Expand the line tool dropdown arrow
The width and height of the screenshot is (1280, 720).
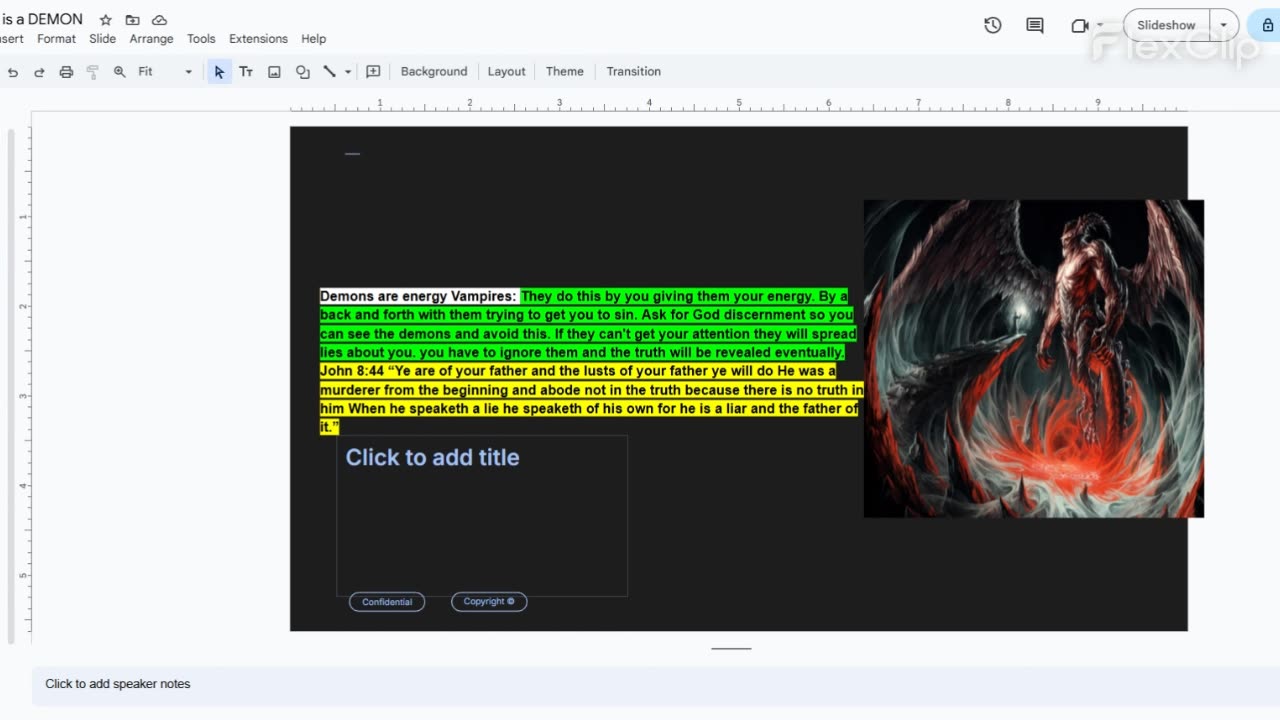click(348, 72)
